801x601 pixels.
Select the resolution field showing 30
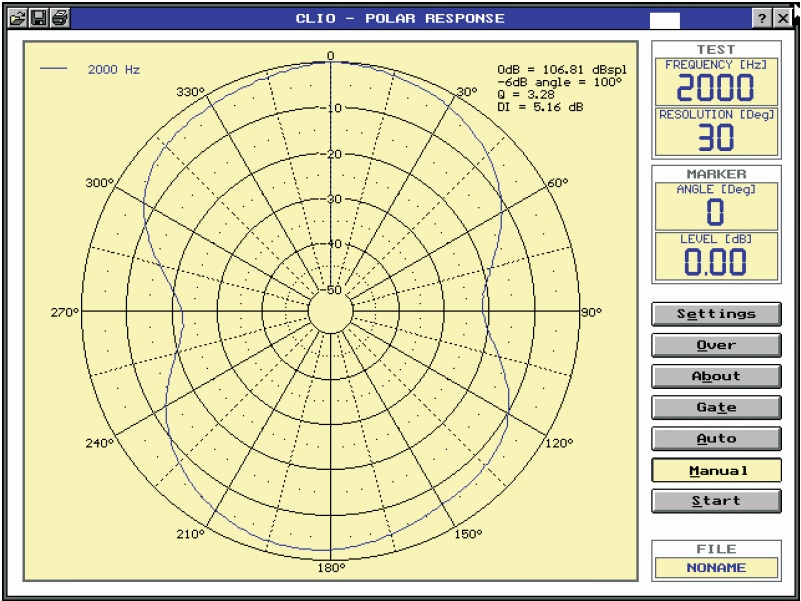pyautogui.click(x=716, y=131)
